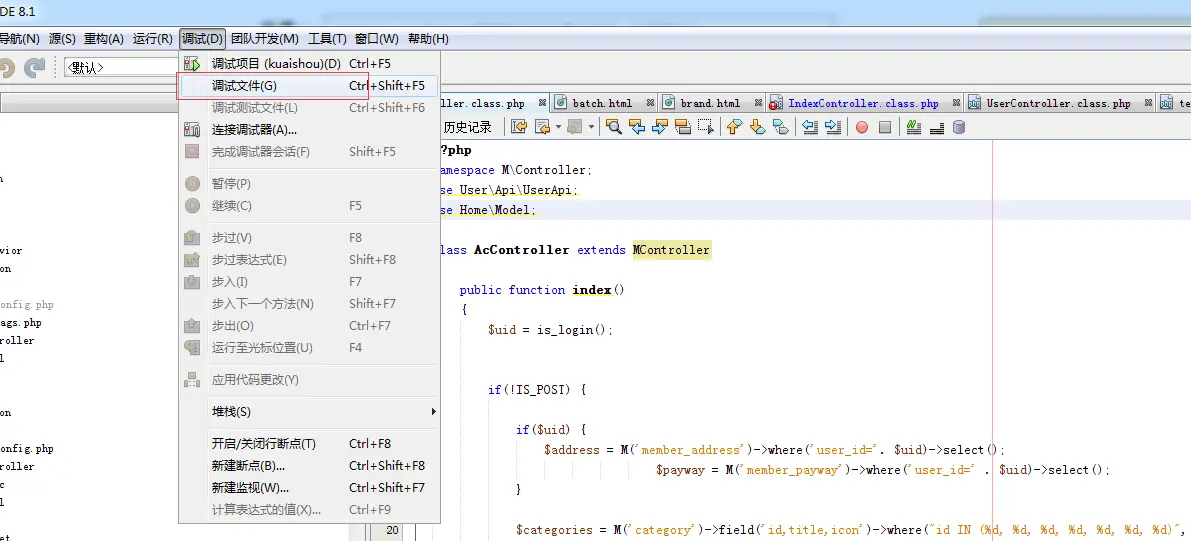The width and height of the screenshot is (1191, 541).
Task: Click the 历史记录 button
Action: tap(468, 127)
